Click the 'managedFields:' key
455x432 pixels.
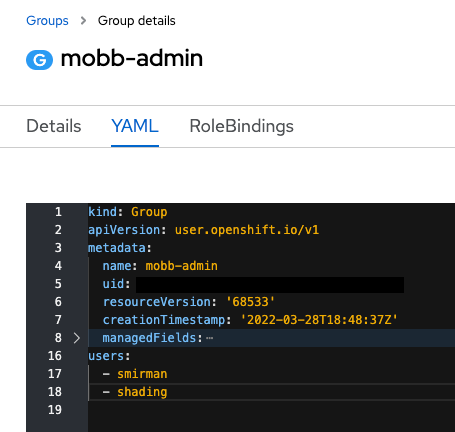pyautogui.click(x=152, y=338)
